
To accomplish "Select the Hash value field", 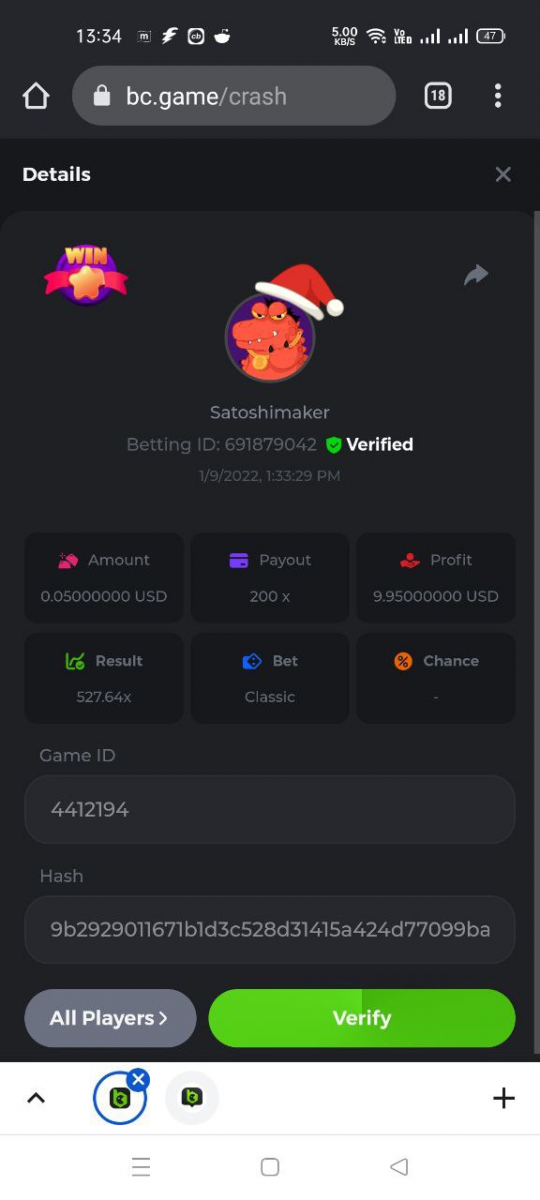I will click(270, 930).
